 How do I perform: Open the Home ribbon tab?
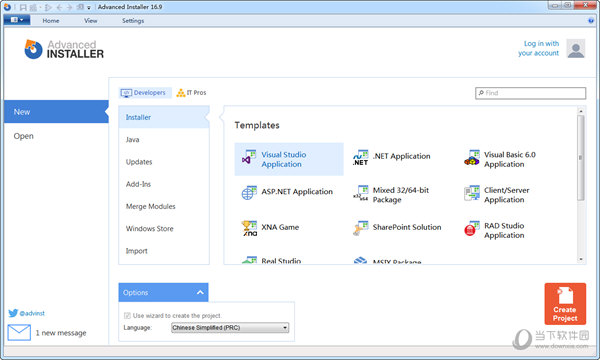(51, 21)
